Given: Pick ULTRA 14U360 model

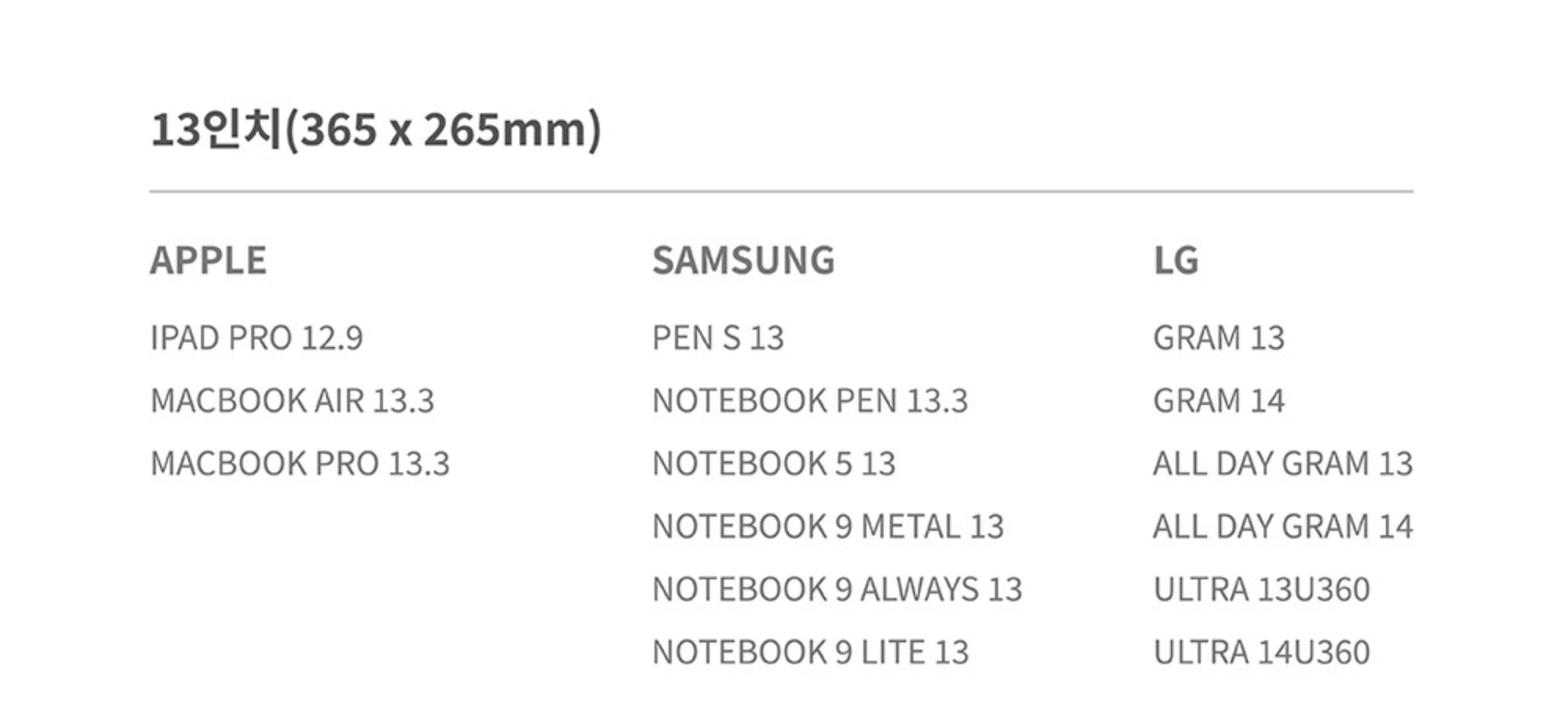Looking at the screenshot, I should pyautogui.click(x=1261, y=652).
